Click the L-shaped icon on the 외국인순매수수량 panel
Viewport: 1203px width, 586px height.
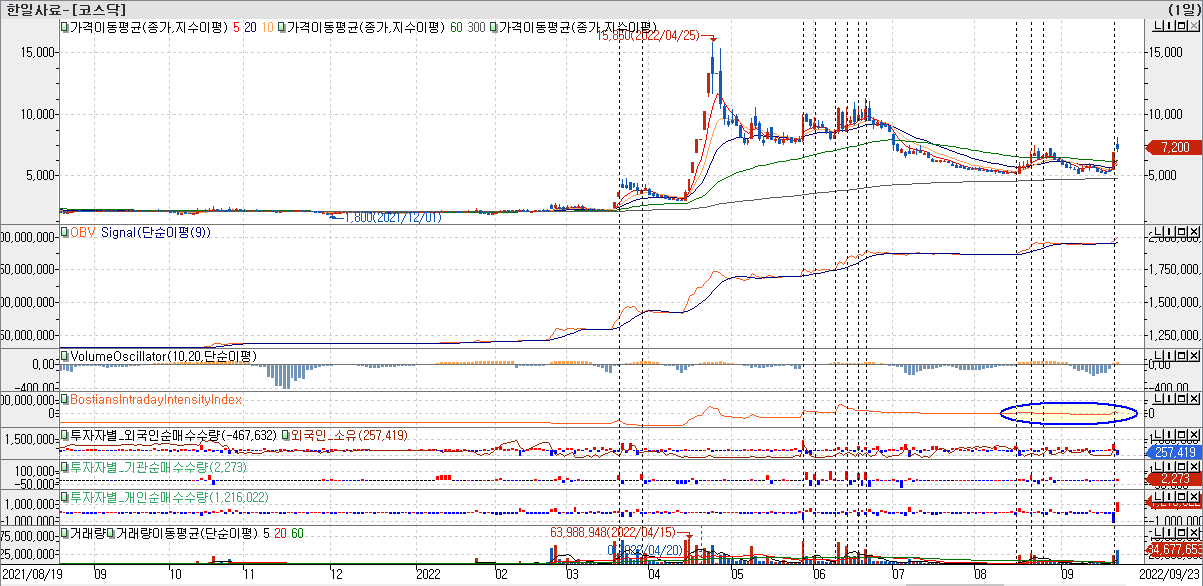coord(1158,437)
